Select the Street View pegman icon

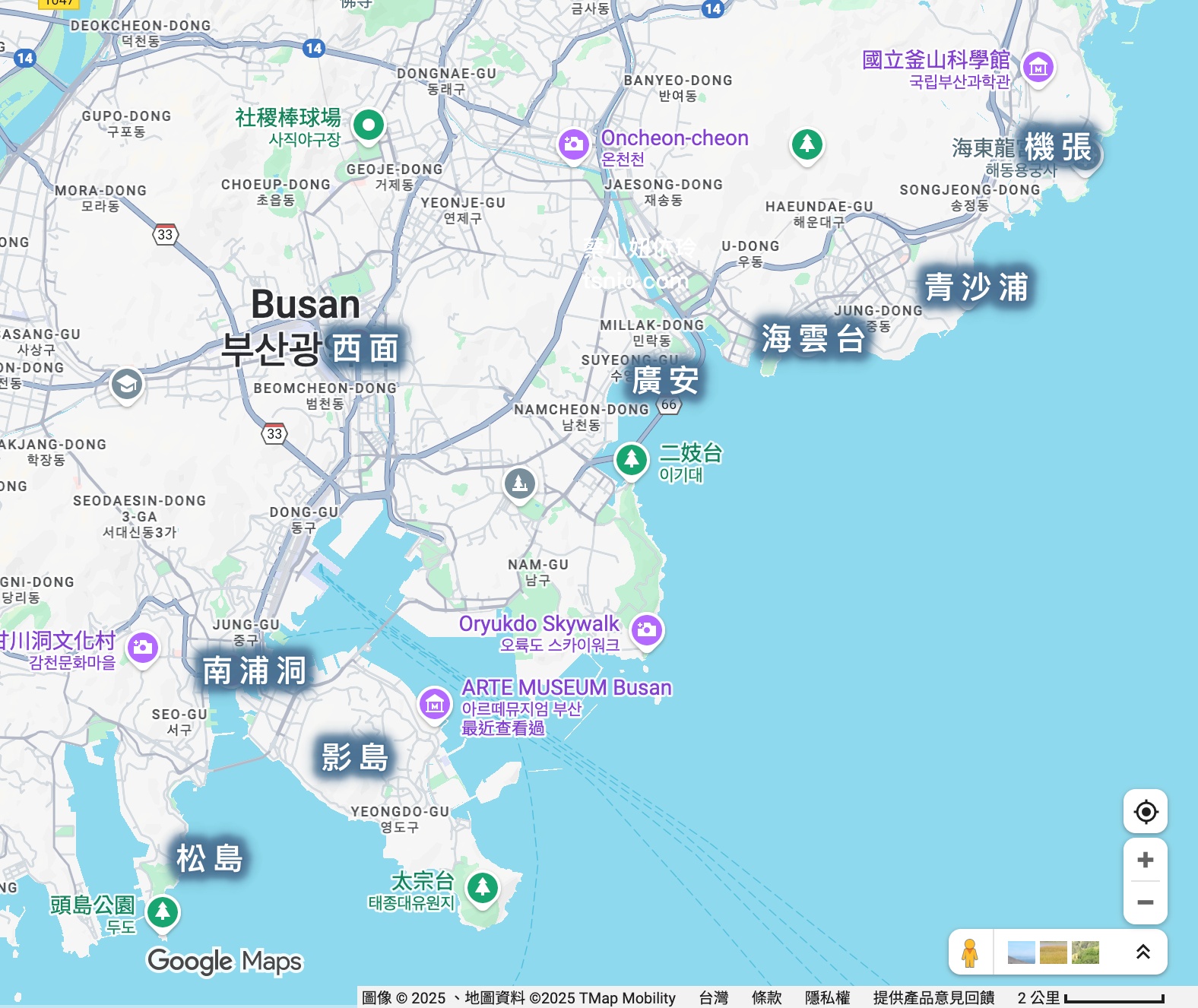click(x=969, y=953)
